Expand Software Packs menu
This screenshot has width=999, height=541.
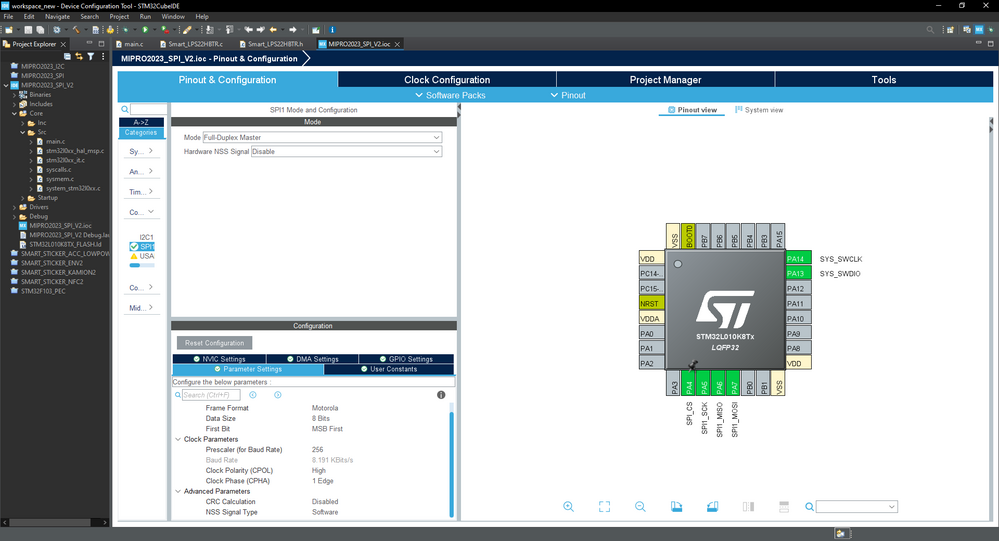pos(450,95)
